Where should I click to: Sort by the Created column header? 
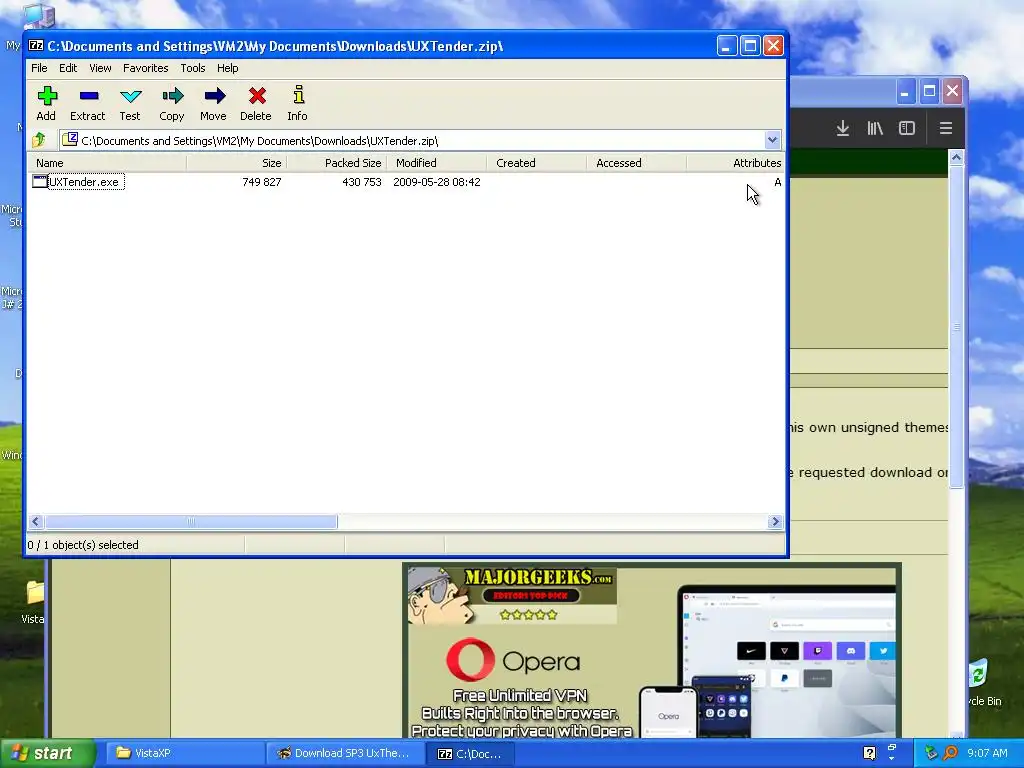click(x=536, y=163)
